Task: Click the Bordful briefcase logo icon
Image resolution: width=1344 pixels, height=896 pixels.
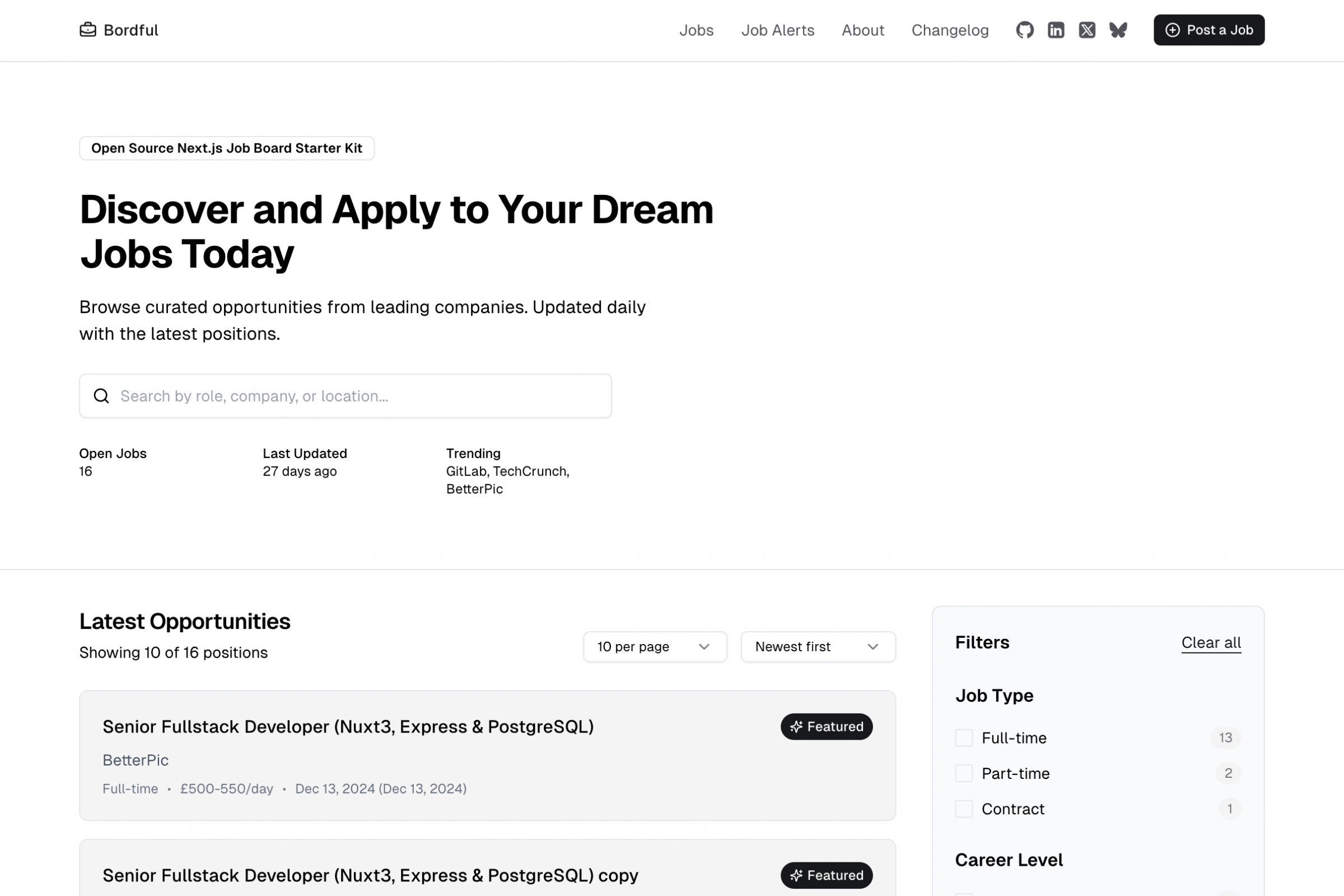Action: coord(87,29)
